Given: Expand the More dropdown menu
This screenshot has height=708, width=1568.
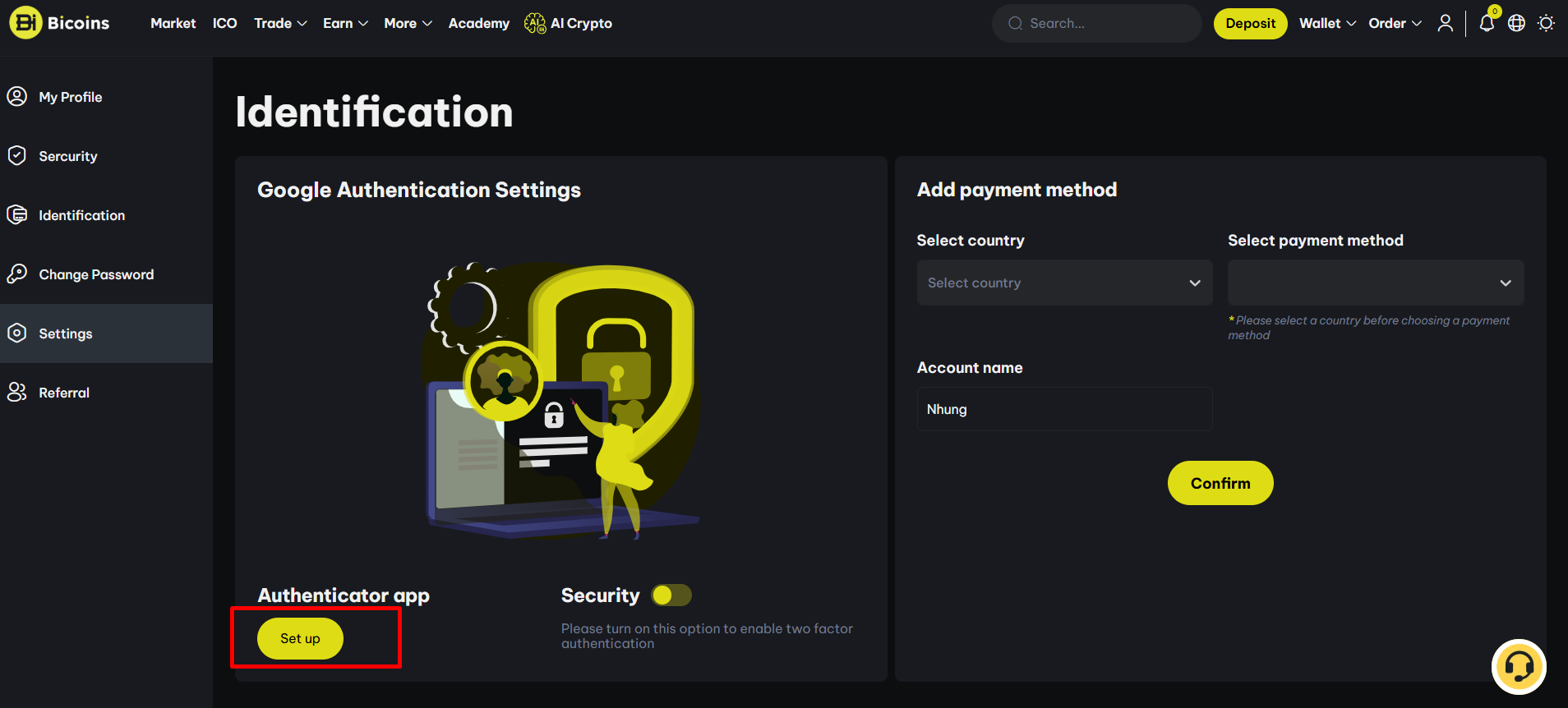Looking at the screenshot, I should (x=408, y=23).
